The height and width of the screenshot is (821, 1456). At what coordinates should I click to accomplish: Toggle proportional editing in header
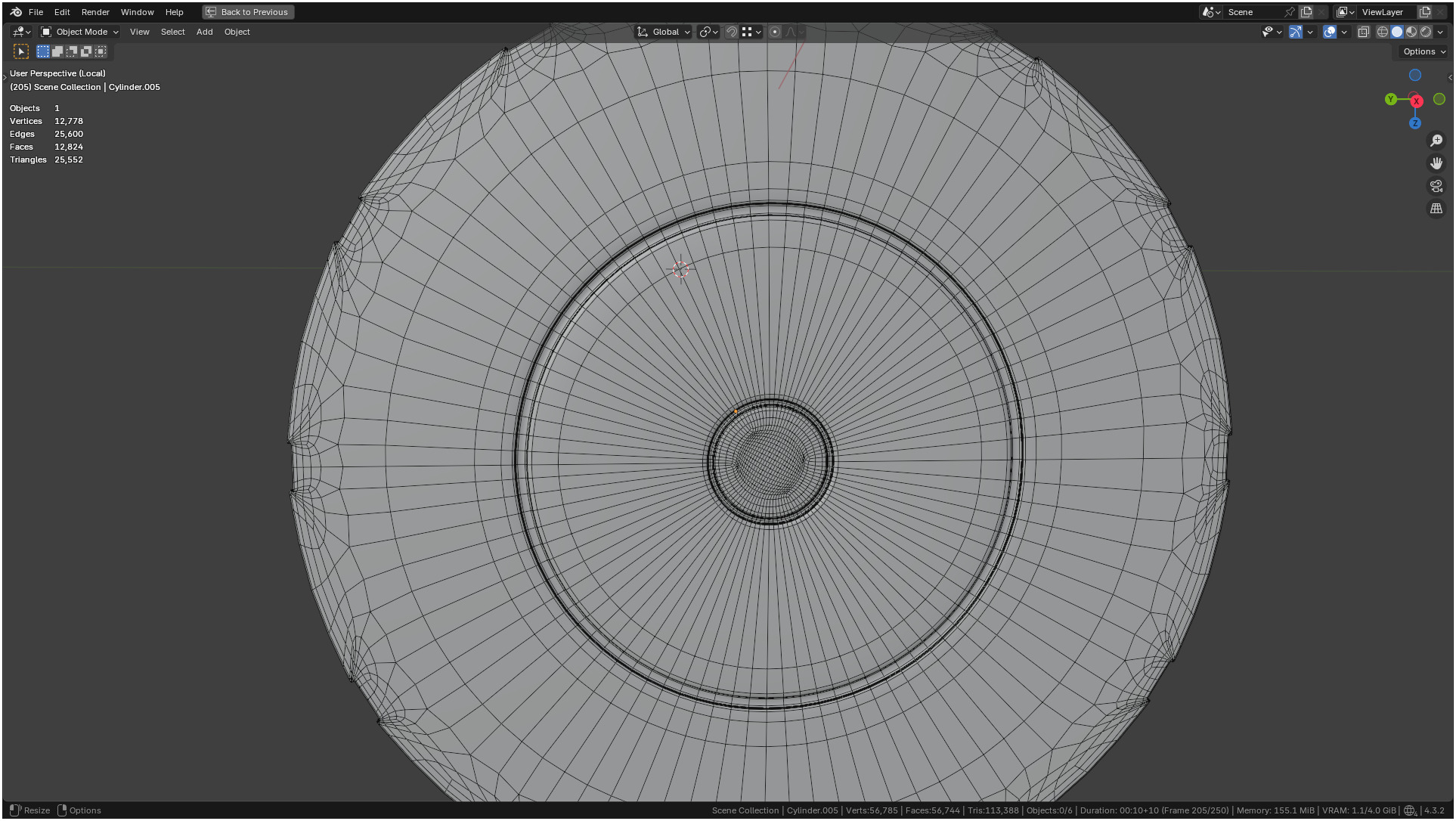pos(775,32)
